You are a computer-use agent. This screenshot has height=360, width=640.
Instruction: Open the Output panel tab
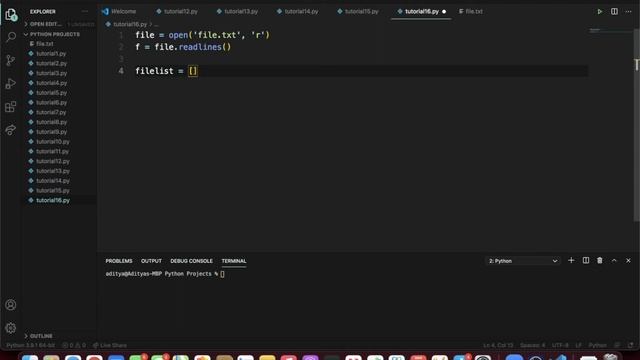click(151, 261)
